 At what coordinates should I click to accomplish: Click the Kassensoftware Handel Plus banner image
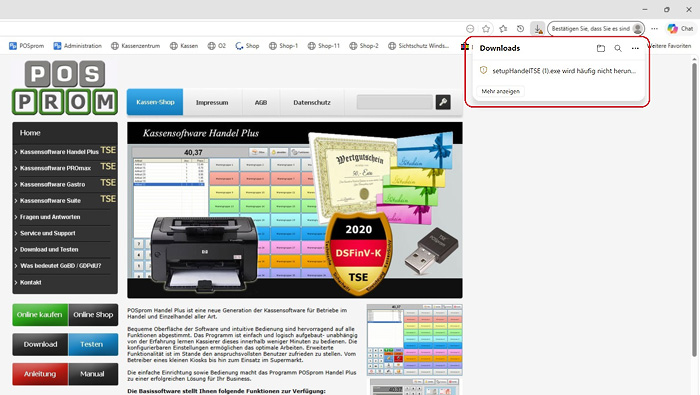(x=295, y=210)
